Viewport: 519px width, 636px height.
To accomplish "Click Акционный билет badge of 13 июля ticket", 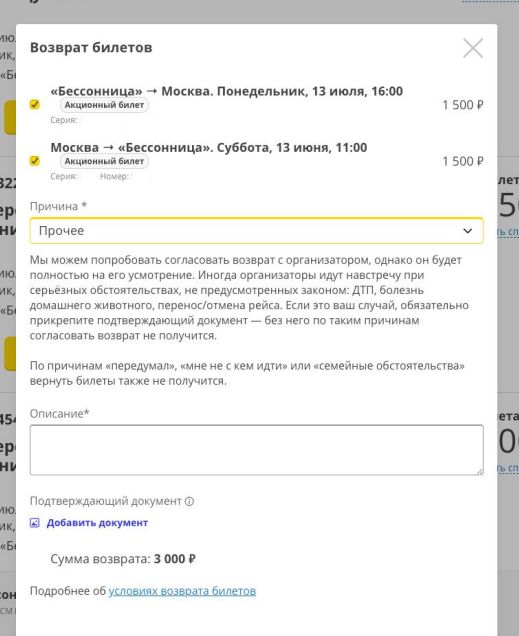I will 104,105.
